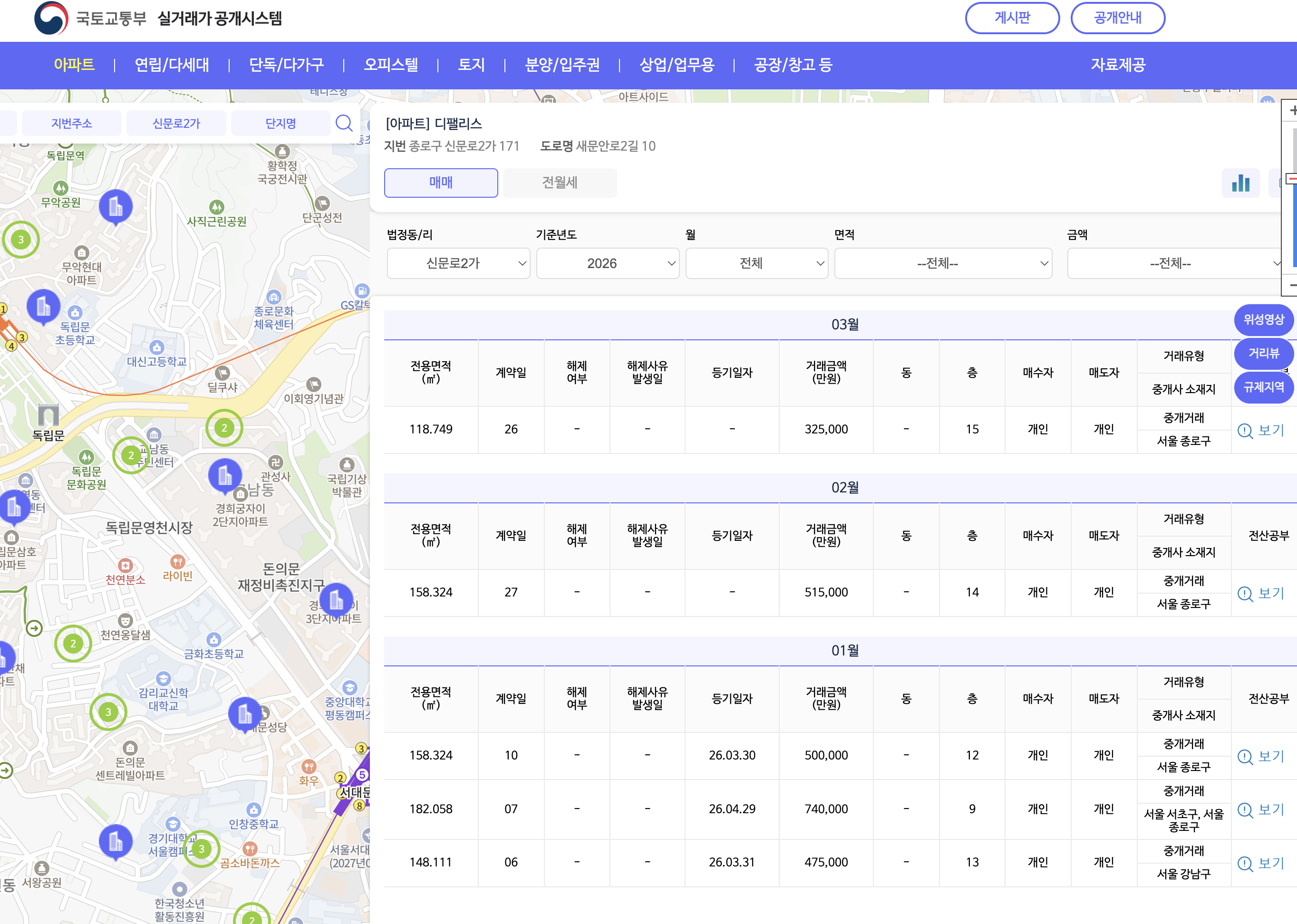Open the 상업/업무용 menu
Screen dimensions: 1297x924
point(677,65)
